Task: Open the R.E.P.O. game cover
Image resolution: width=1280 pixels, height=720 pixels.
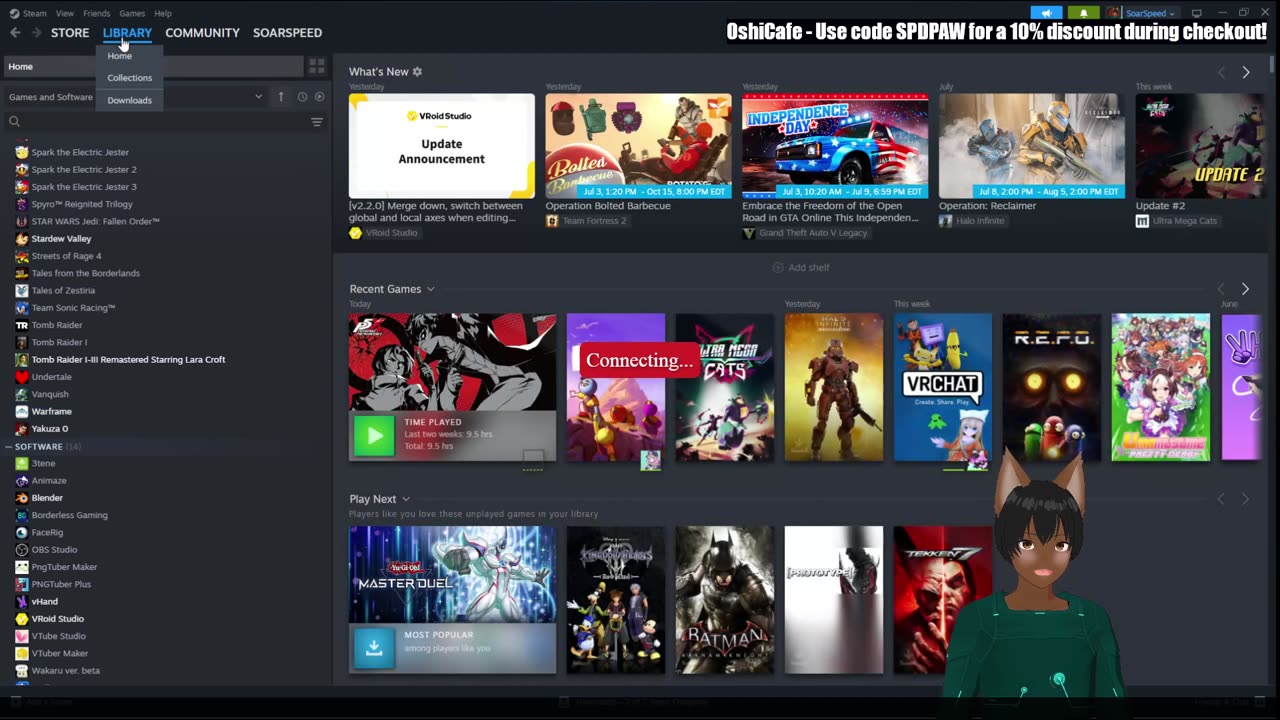Action: (1052, 388)
